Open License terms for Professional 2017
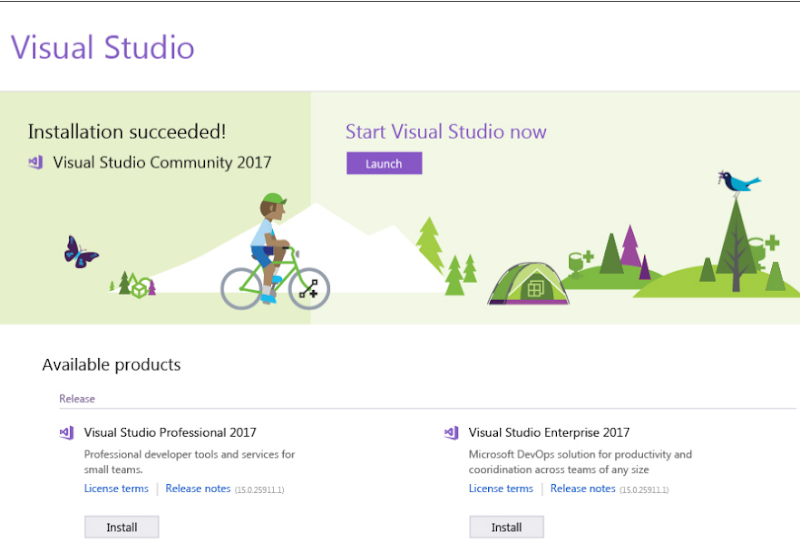Viewport: 800px width, 552px height. tap(116, 488)
